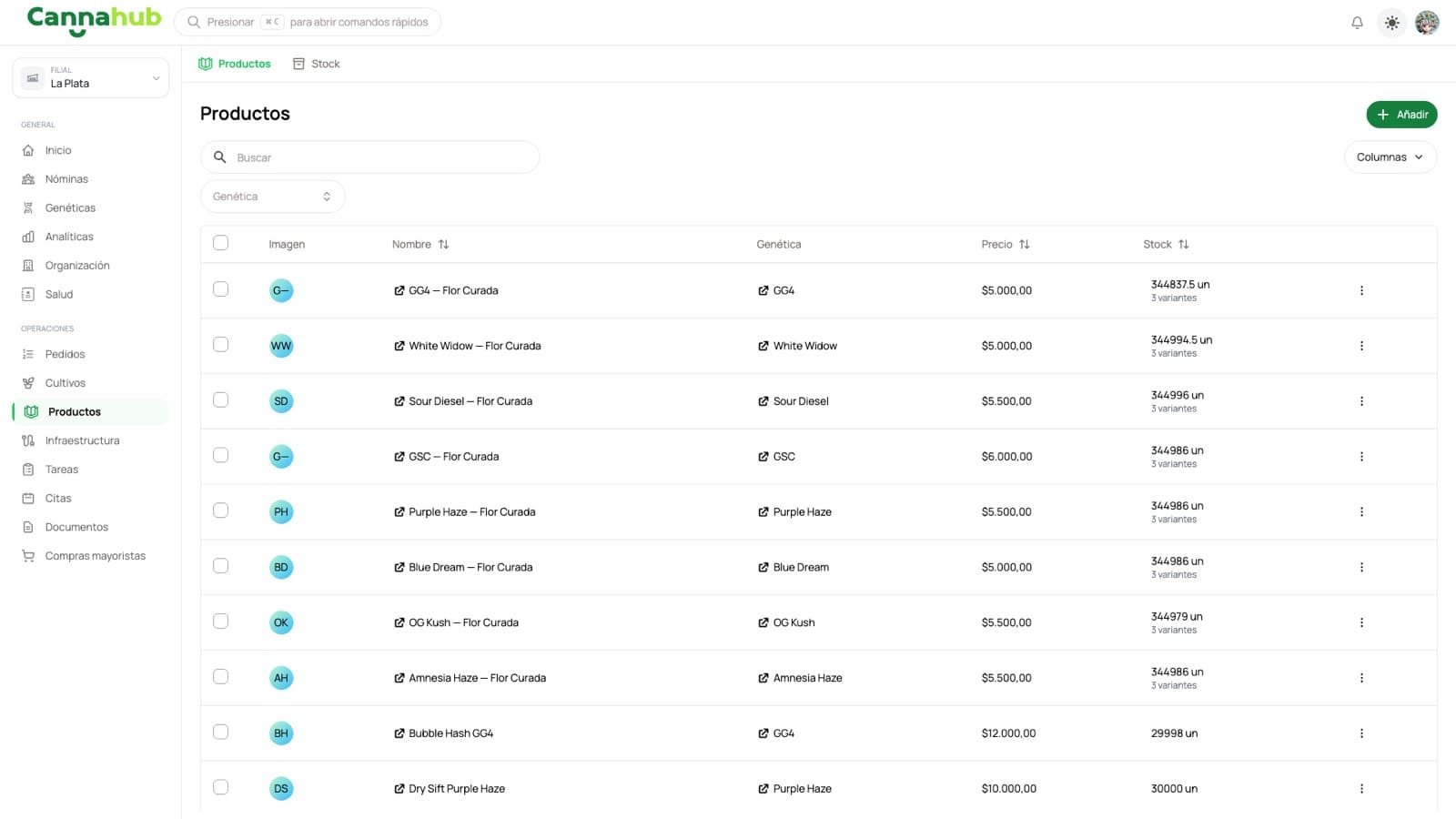Select all products header checkbox
This screenshot has width=1456, height=819.
point(220,243)
